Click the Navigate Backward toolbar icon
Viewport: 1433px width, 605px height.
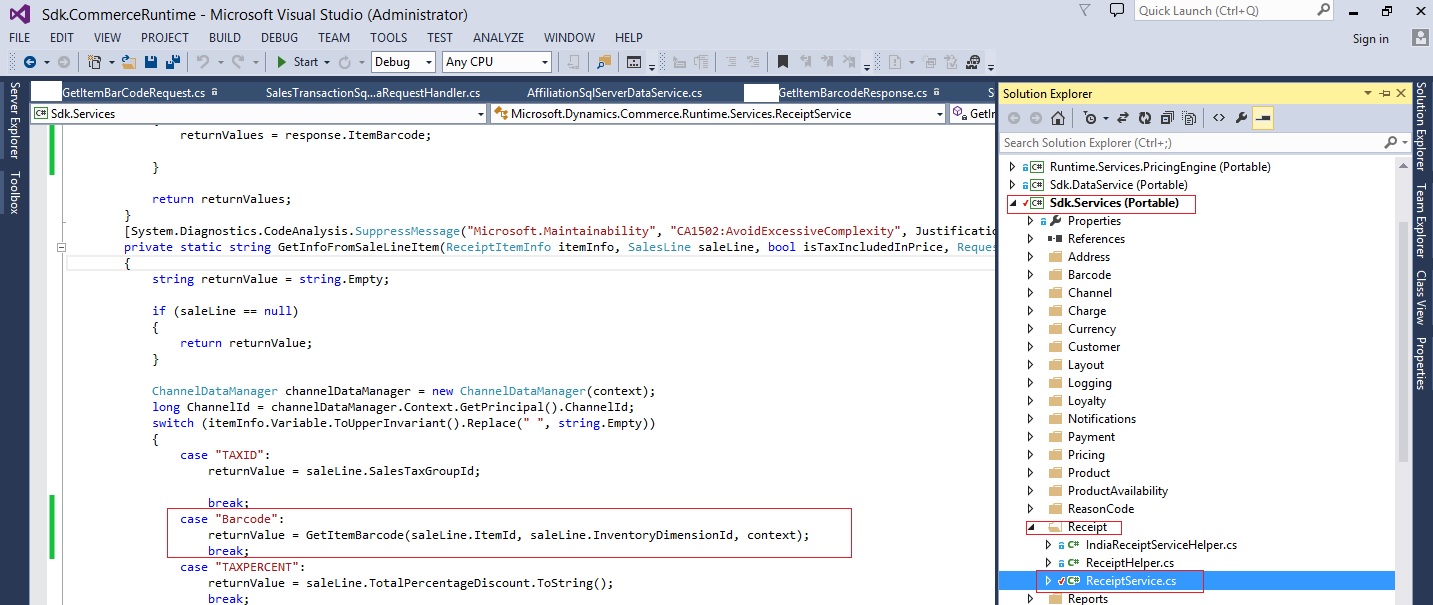29,62
